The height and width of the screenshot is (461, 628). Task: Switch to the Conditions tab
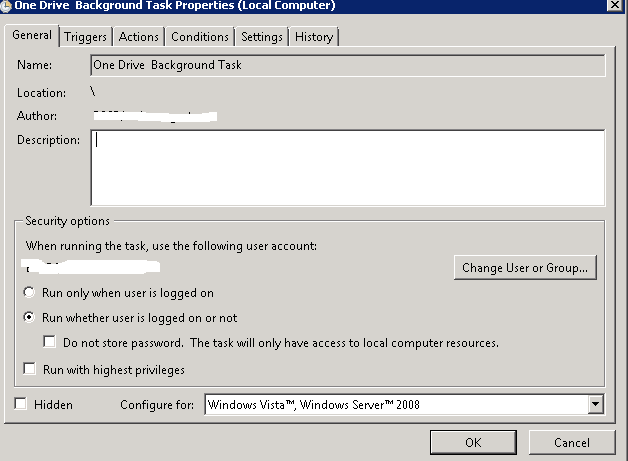tap(200, 37)
